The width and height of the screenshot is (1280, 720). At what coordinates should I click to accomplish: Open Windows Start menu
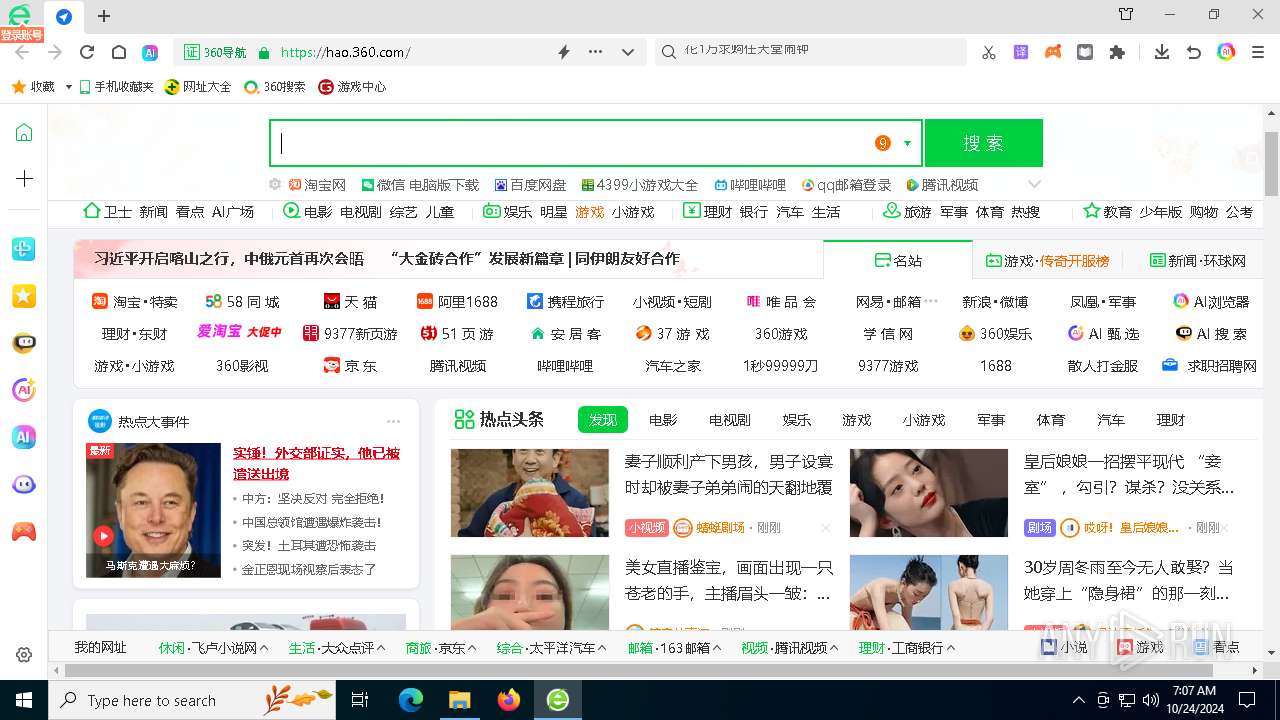coord(24,700)
